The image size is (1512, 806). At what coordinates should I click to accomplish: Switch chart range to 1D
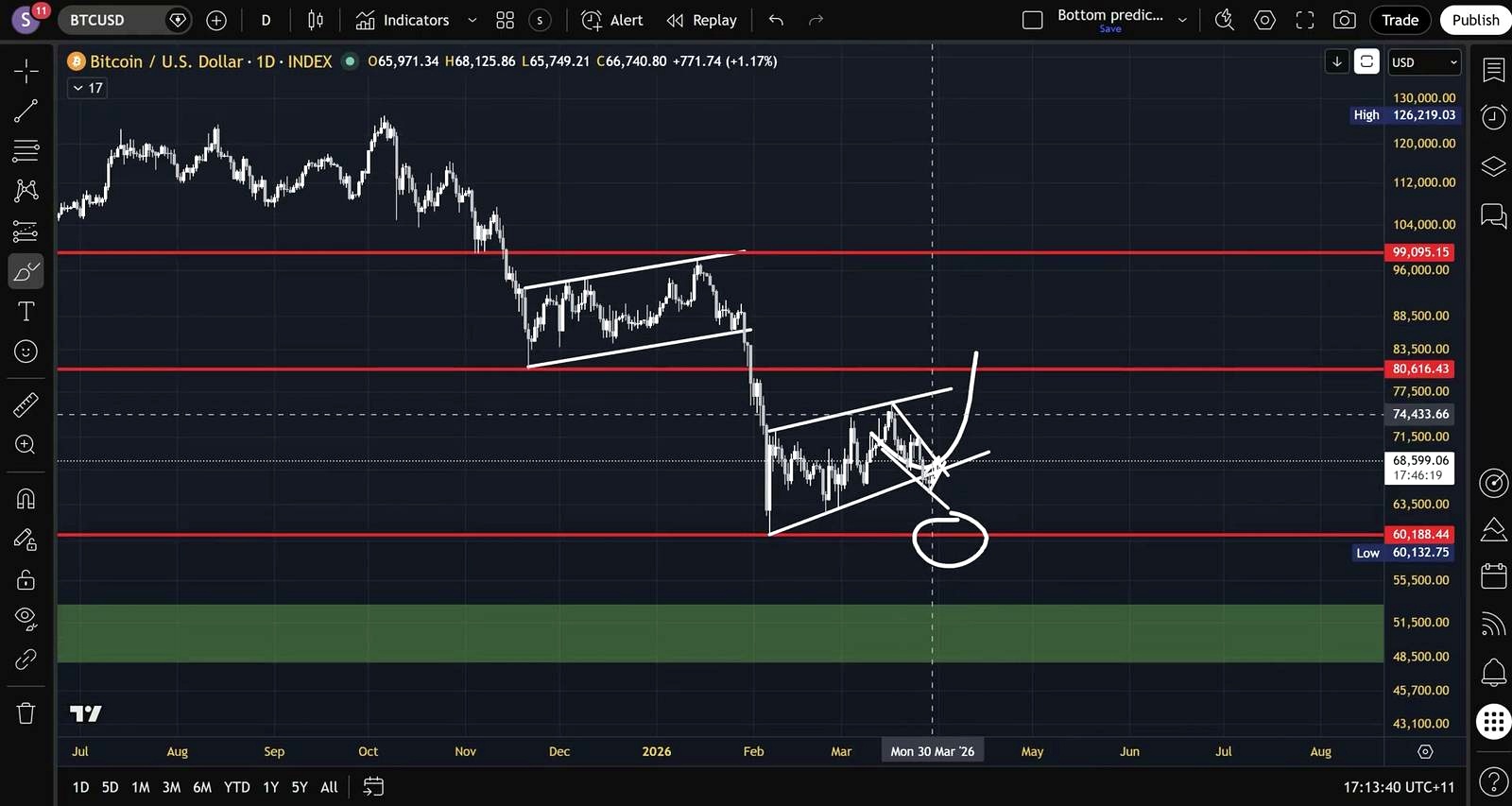80,787
